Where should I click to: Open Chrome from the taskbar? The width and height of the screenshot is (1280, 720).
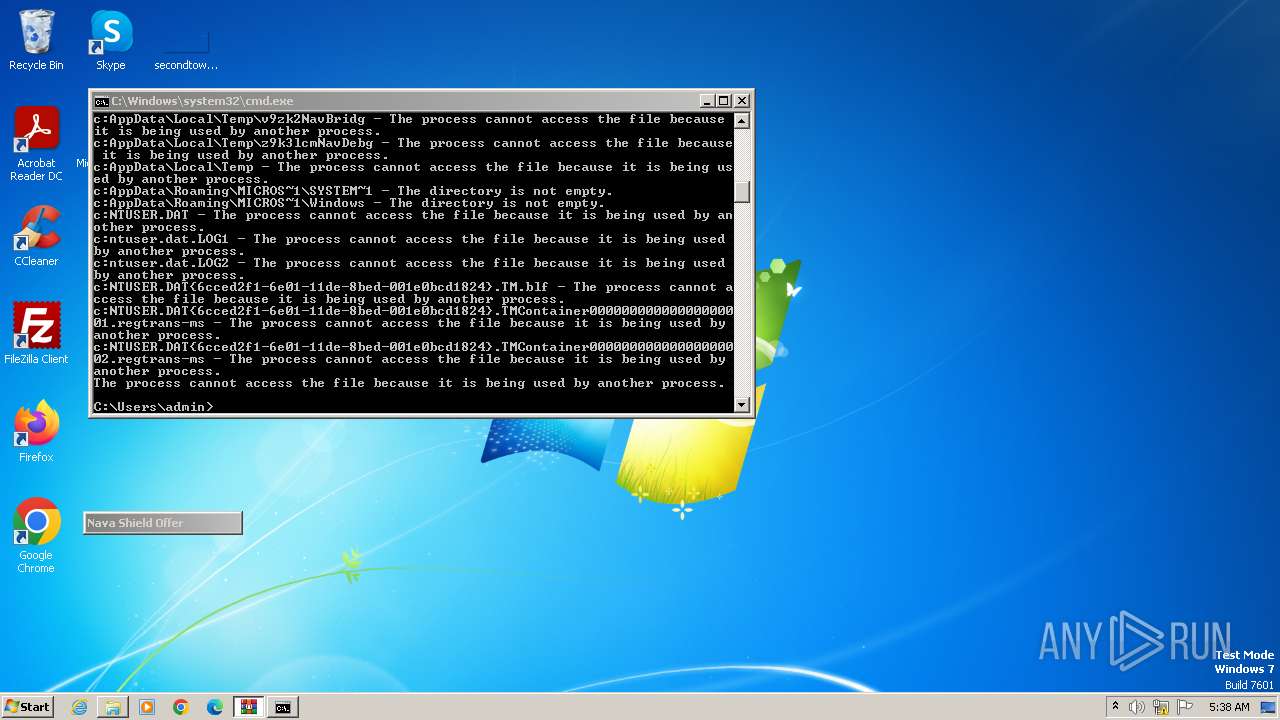(181, 707)
